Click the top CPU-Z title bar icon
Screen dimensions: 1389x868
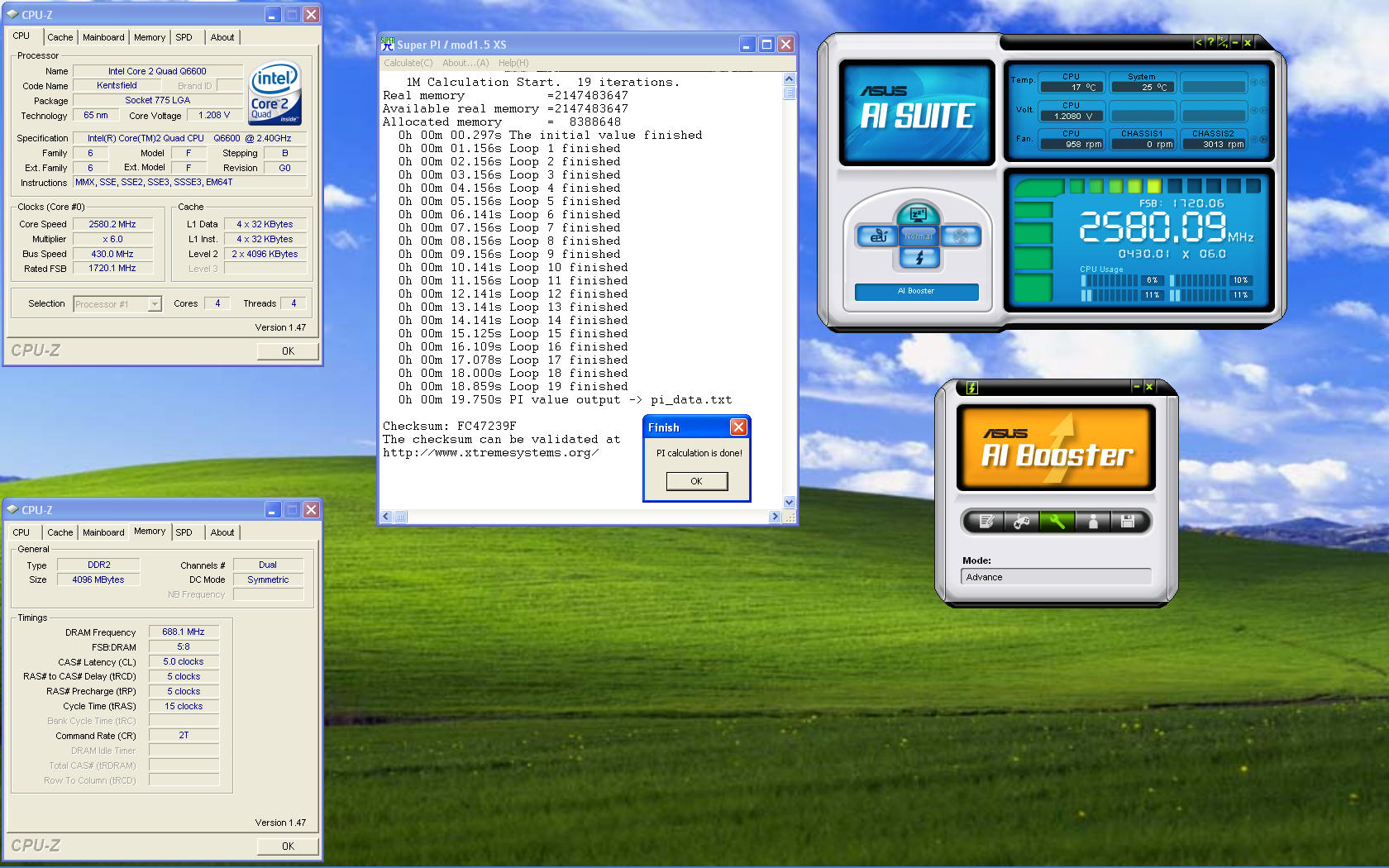(12, 14)
